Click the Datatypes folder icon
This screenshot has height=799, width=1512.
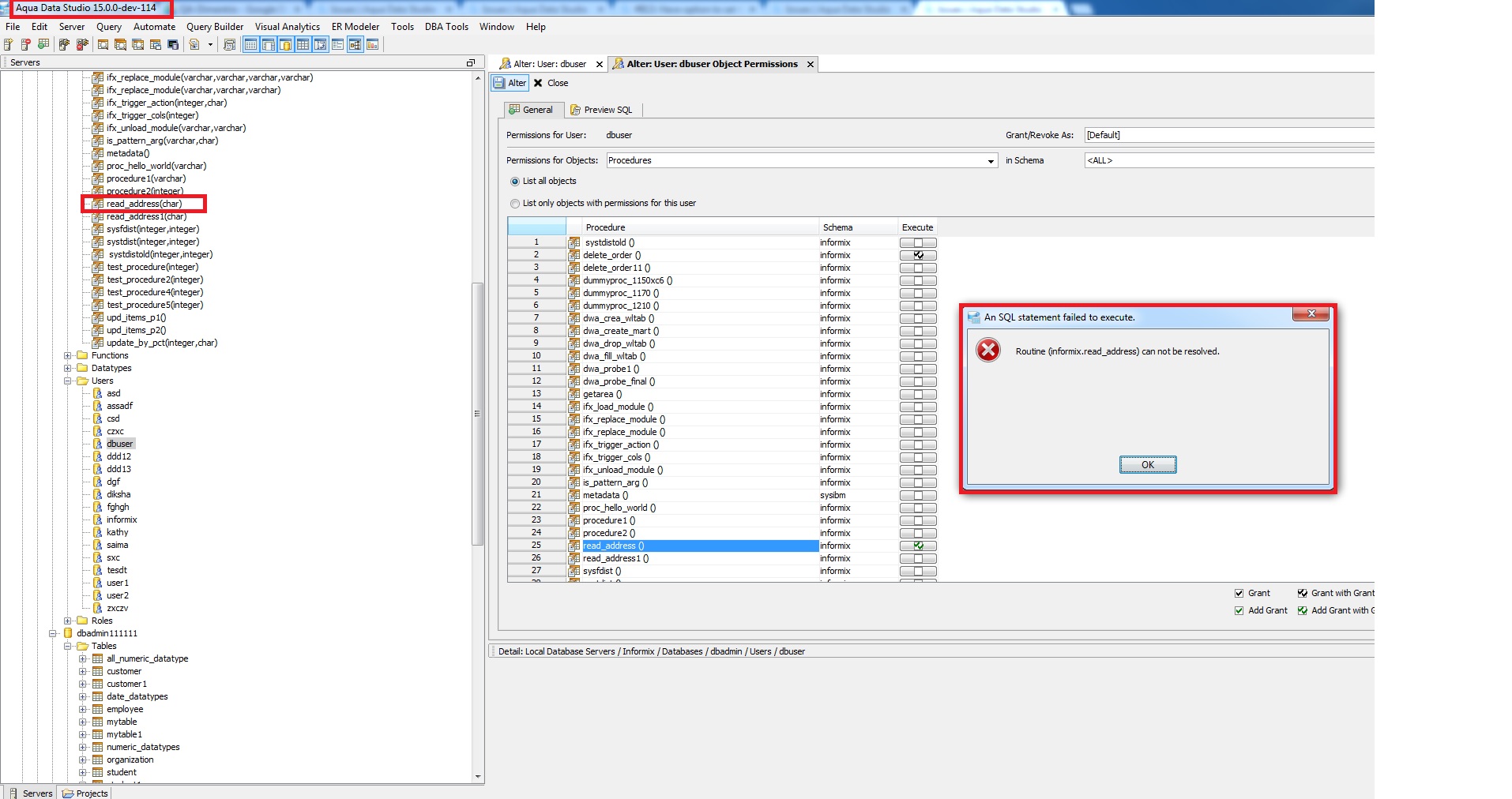[82, 368]
